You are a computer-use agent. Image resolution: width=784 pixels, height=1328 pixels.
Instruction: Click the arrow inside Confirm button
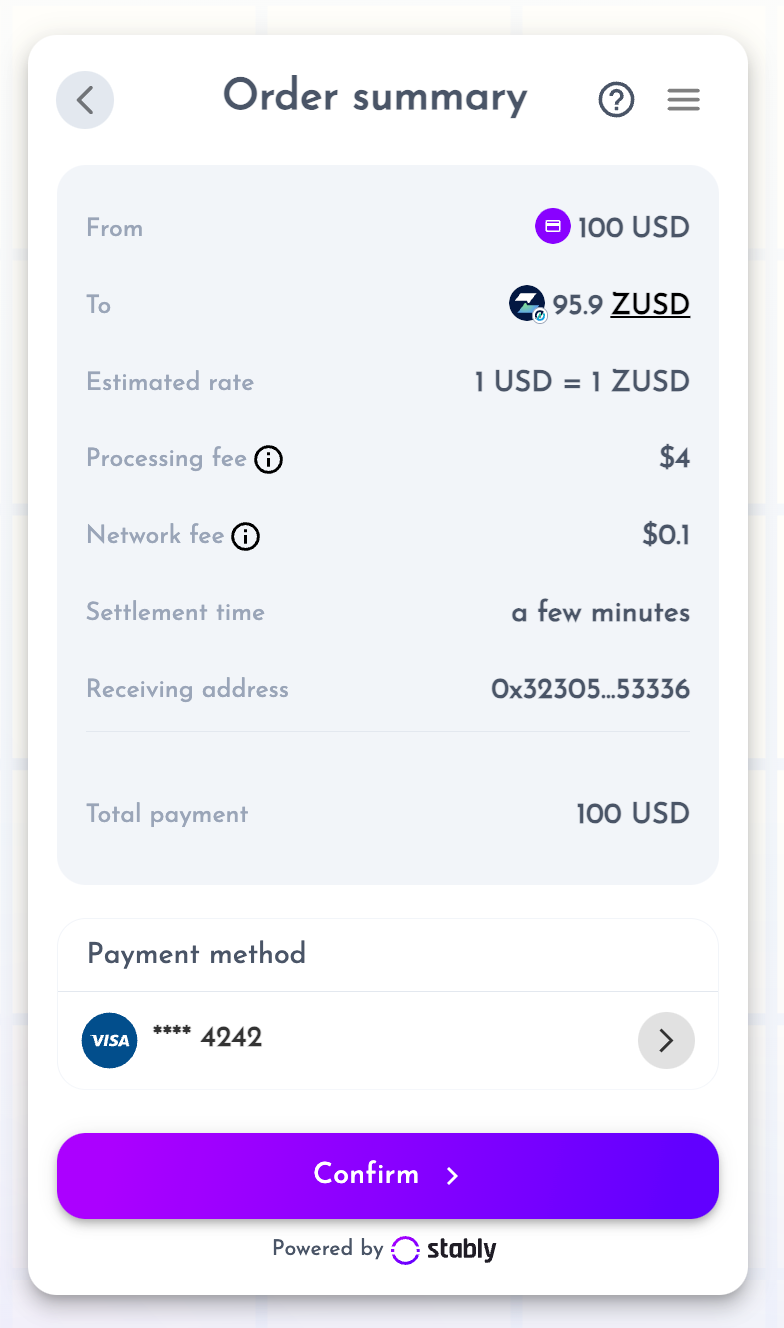(x=452, y=1176)
